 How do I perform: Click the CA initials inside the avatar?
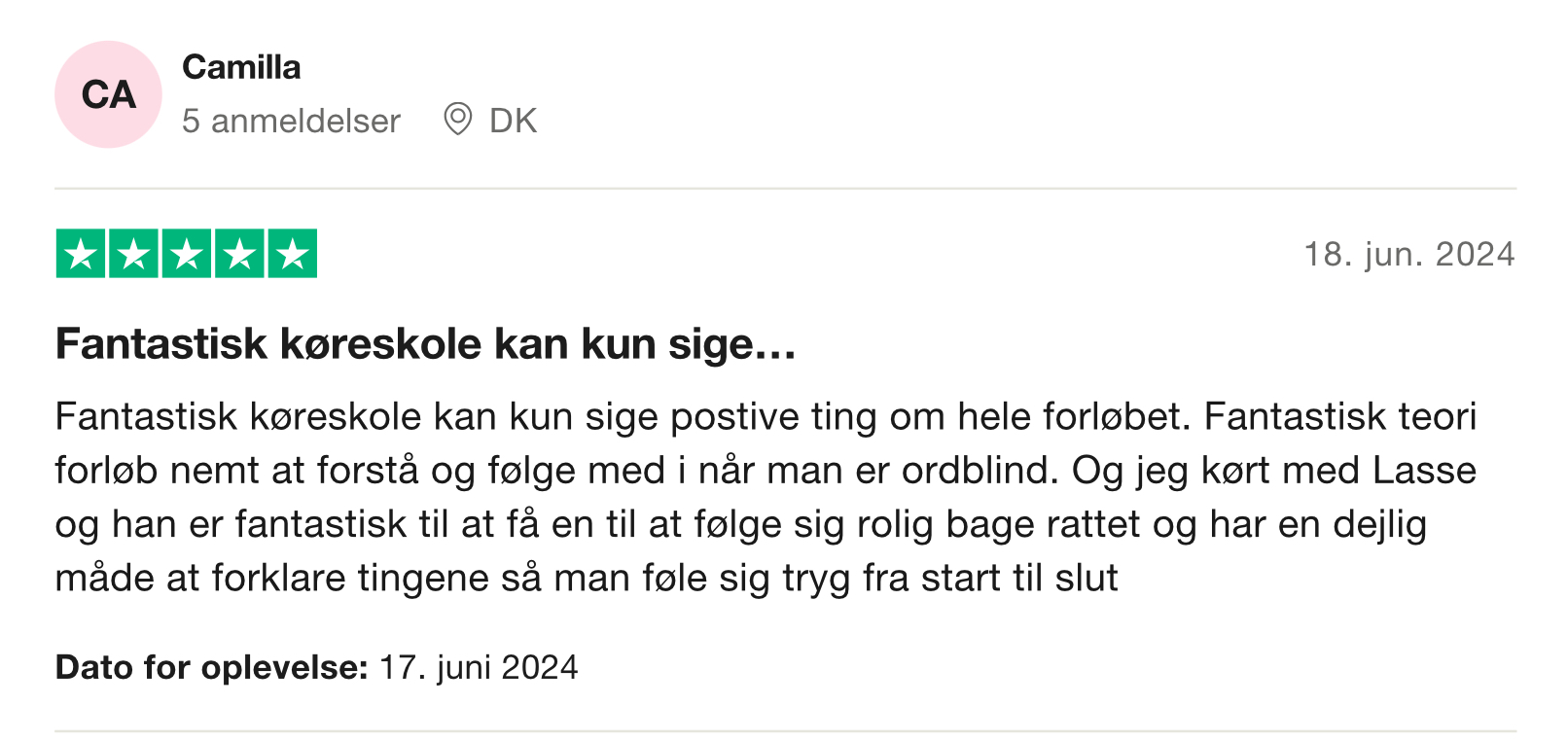108,94
